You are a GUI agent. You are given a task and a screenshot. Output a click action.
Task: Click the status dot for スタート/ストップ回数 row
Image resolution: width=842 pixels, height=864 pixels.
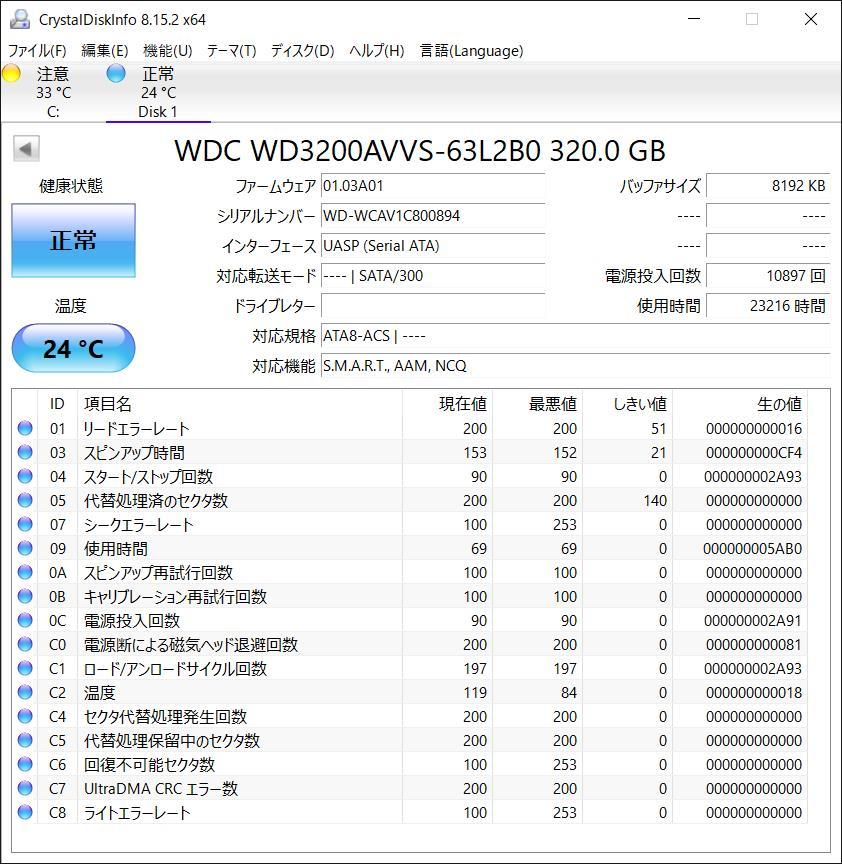pos(25,476)
